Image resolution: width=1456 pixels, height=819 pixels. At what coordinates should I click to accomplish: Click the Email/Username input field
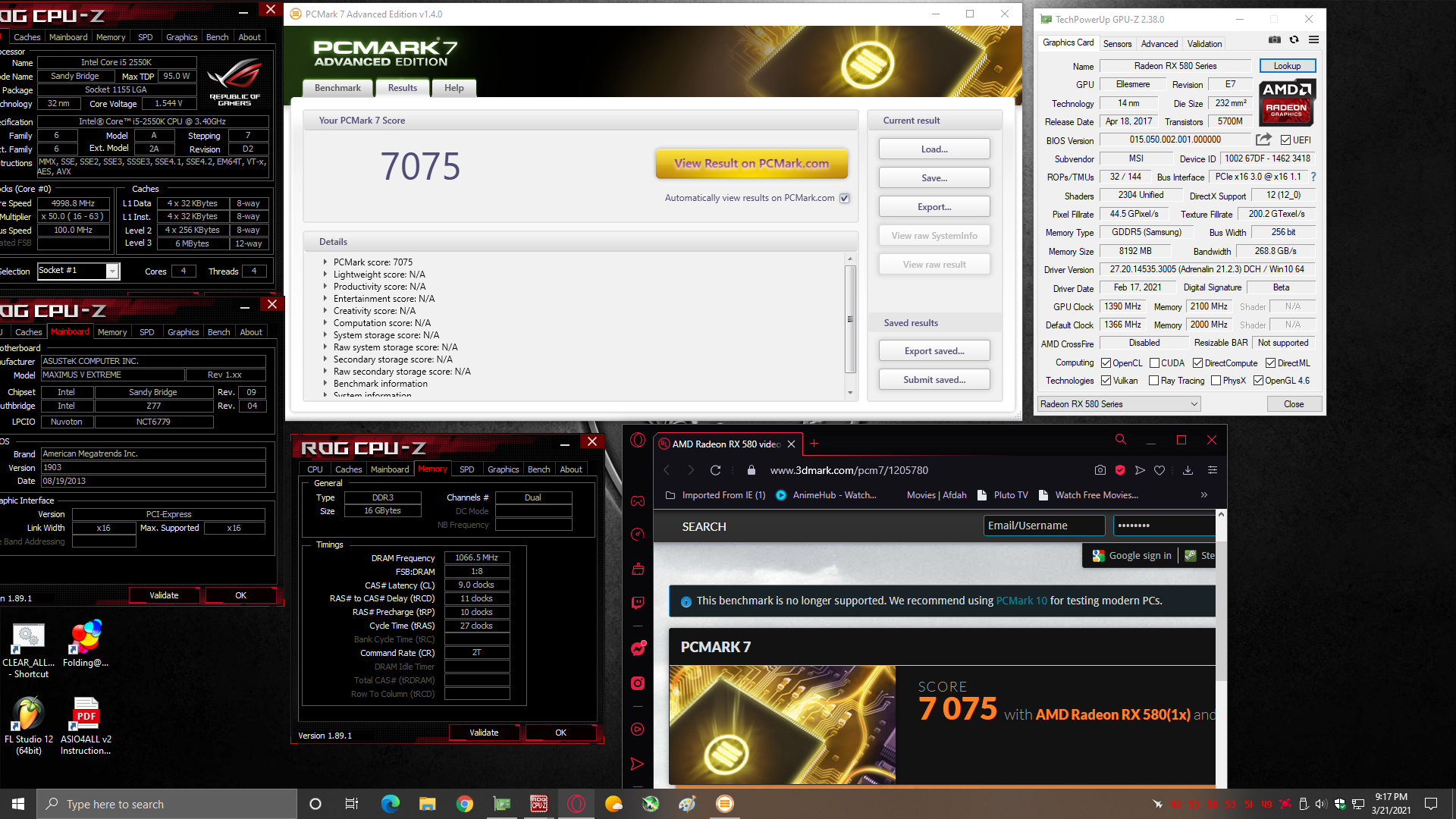1044,526
